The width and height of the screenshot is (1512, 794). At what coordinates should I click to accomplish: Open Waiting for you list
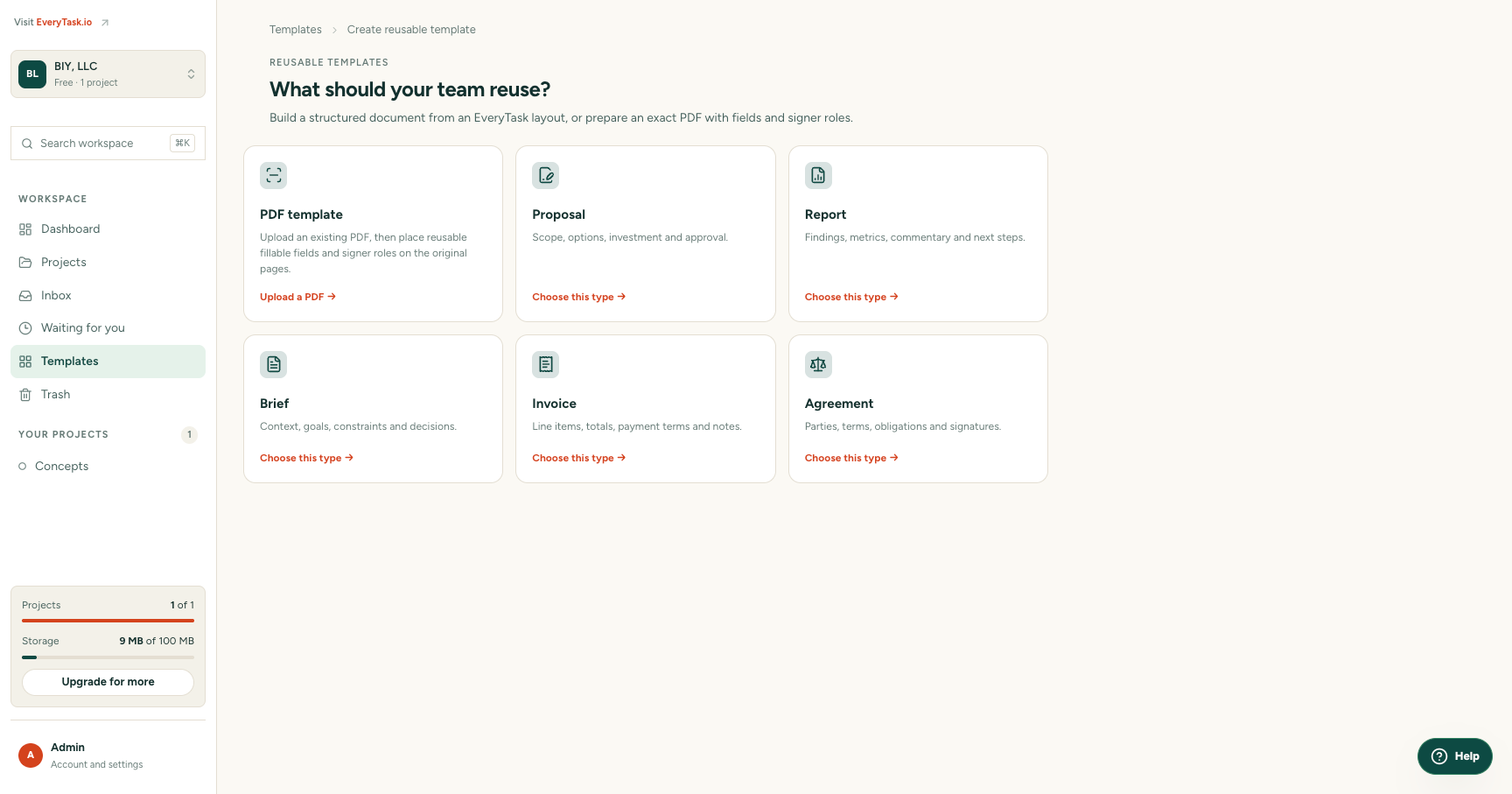[x=108, y=328]
